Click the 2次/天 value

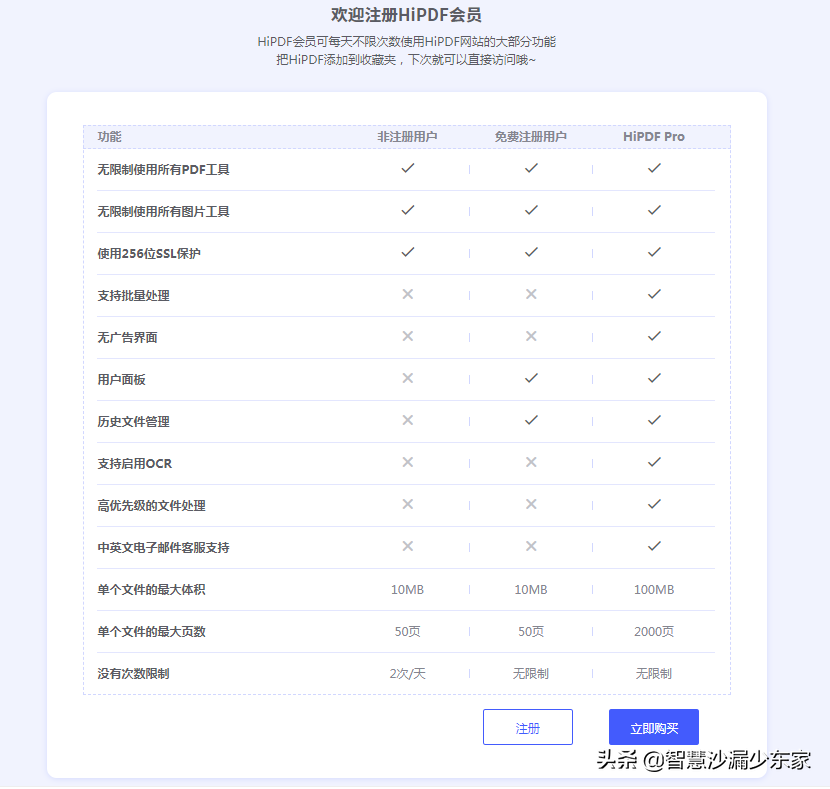(408, 674)
